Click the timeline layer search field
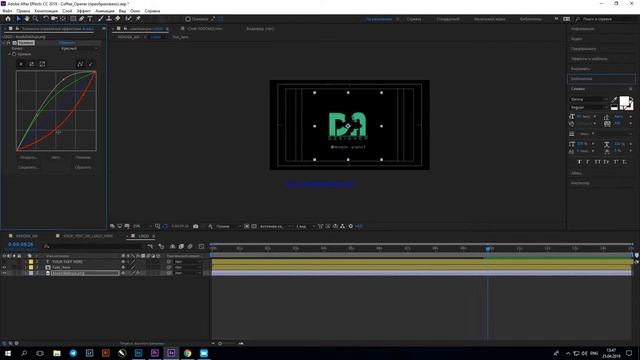640x360 pixels. (x=93, y=246)
